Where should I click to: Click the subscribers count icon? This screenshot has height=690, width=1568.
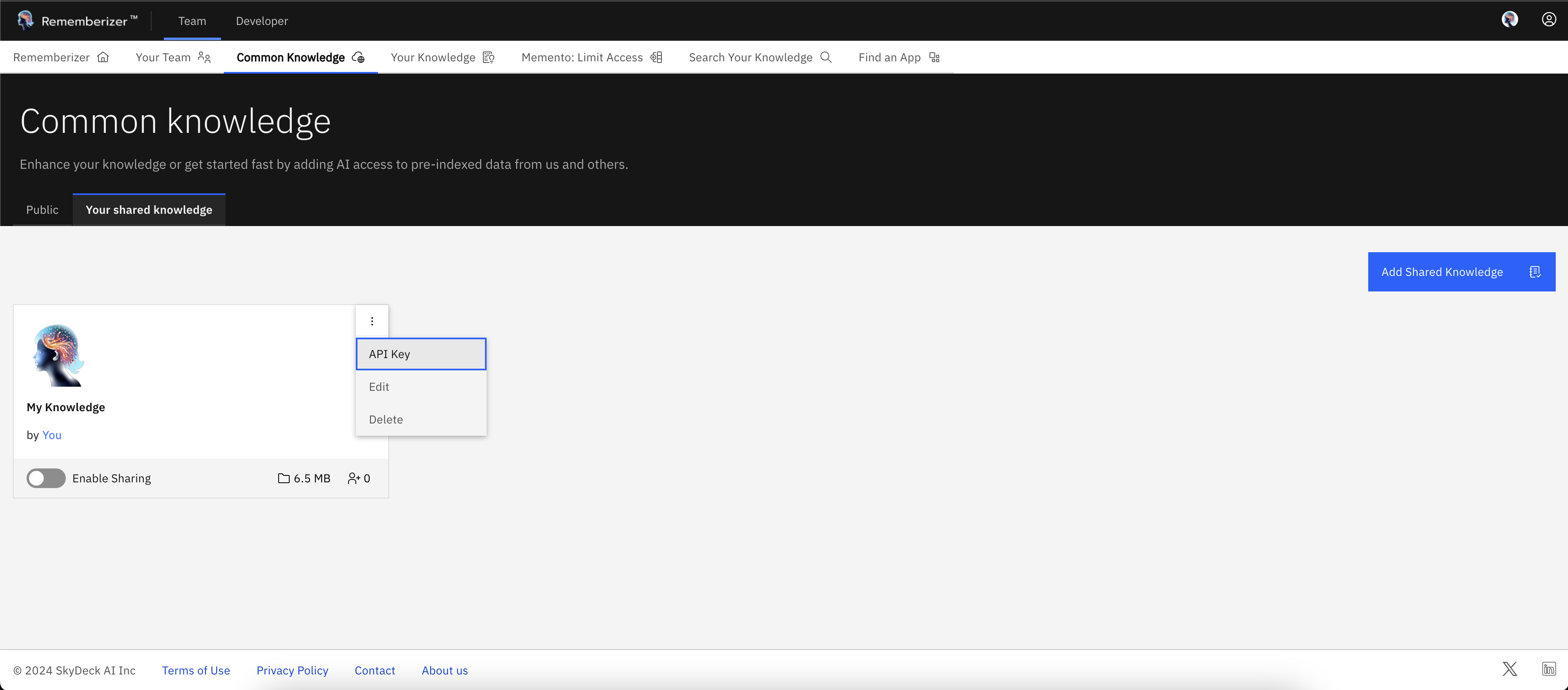354,478
